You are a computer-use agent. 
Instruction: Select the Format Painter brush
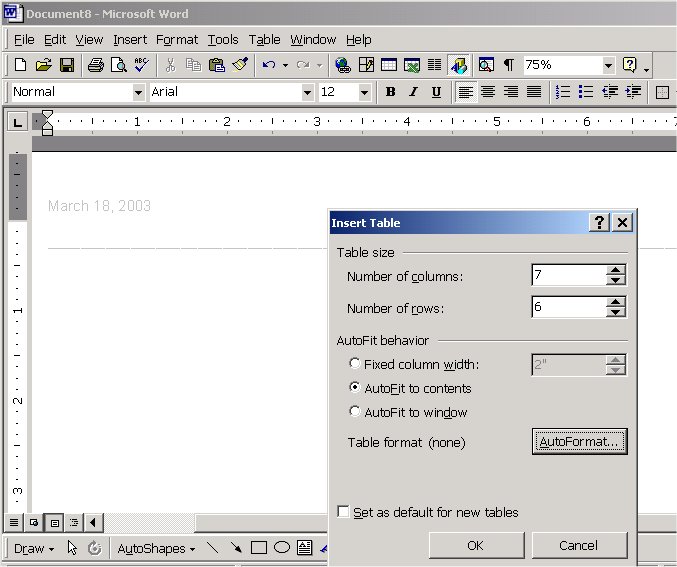239,65
